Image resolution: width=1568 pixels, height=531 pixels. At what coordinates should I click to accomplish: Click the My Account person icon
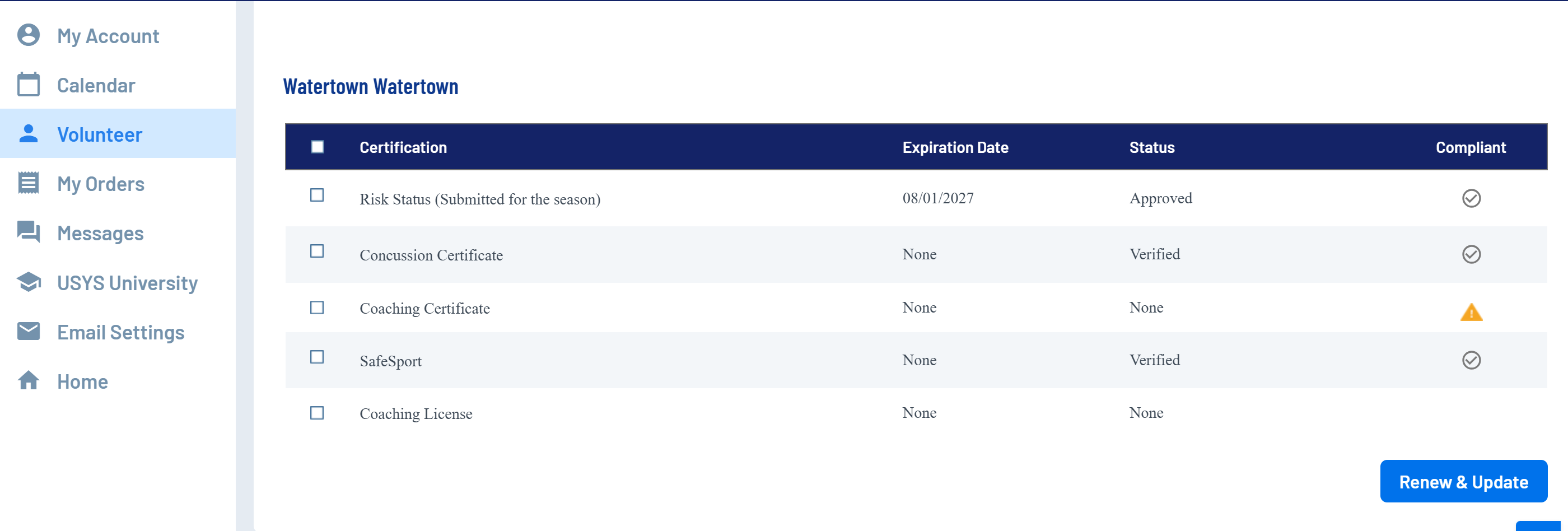29,35
